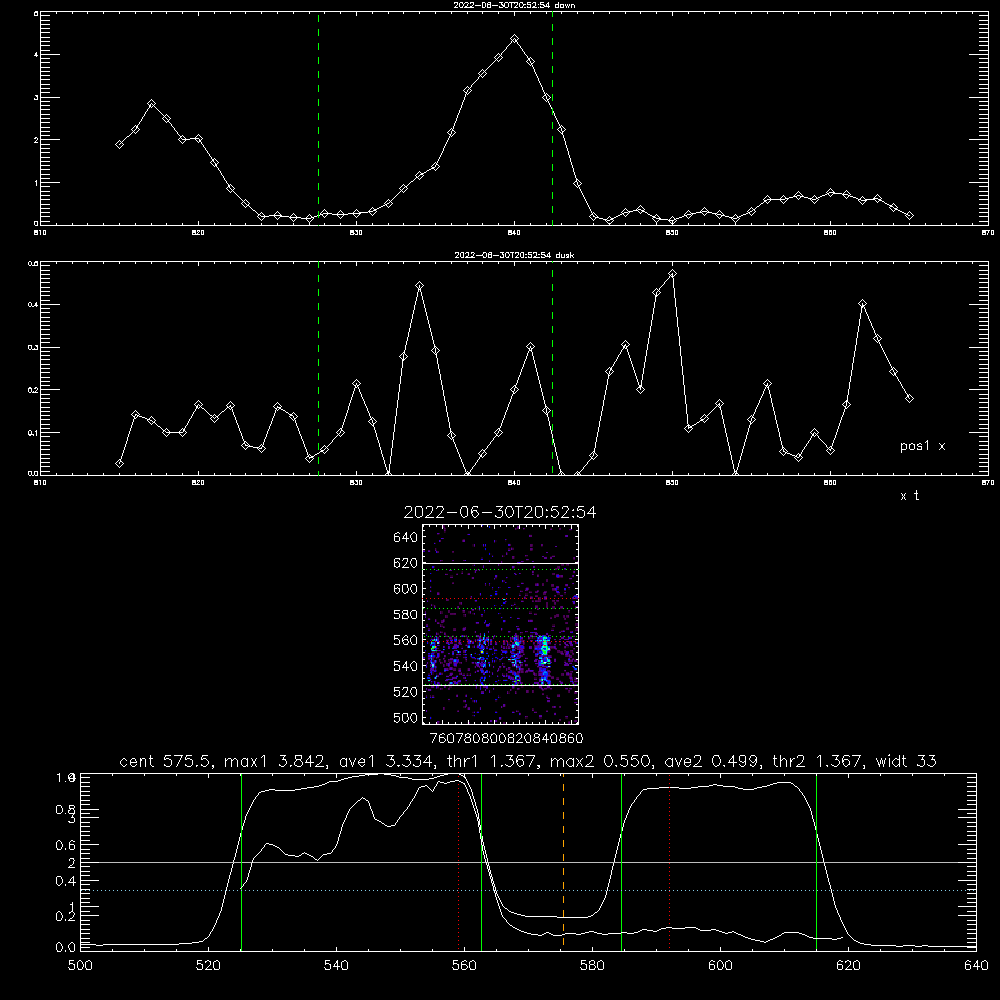The width and height of the screenshot is (1000, 1000).
Task: Select the dusk plot peak marker near 834
Action: tap(419, 286)
